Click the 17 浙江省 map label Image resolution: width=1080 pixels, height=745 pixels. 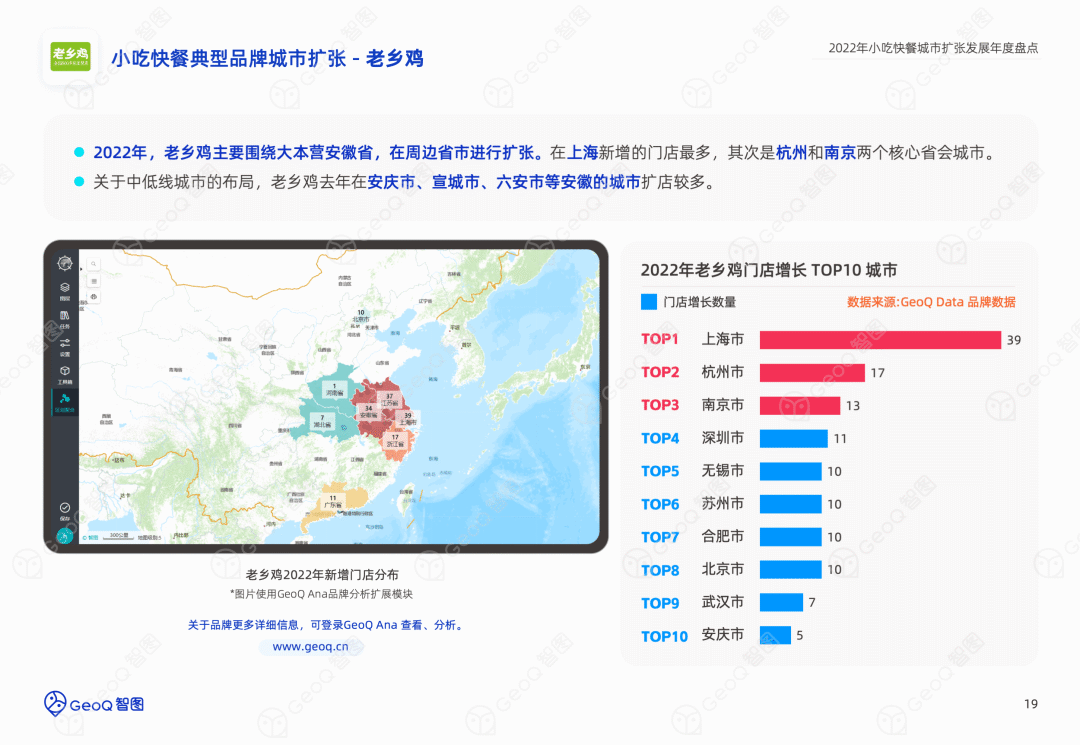(395, 441)
